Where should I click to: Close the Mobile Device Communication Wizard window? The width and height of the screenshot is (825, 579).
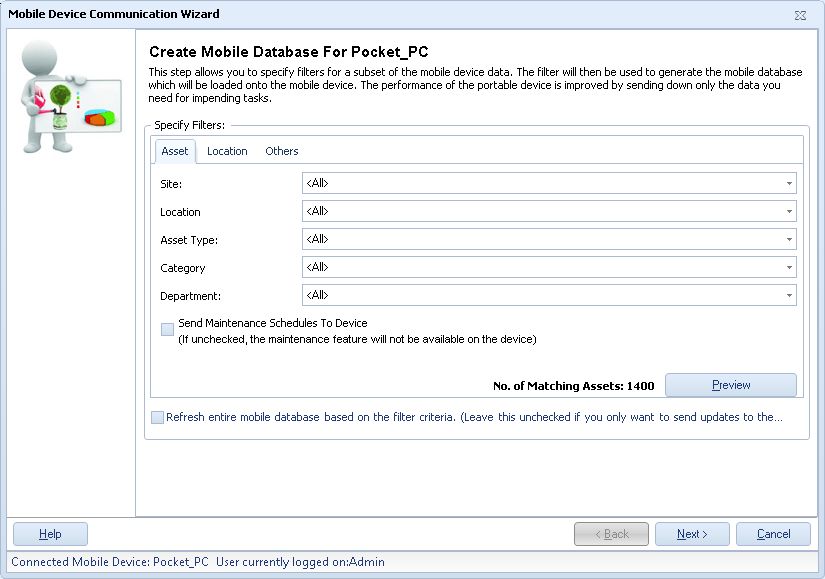[x=800, y=15]
